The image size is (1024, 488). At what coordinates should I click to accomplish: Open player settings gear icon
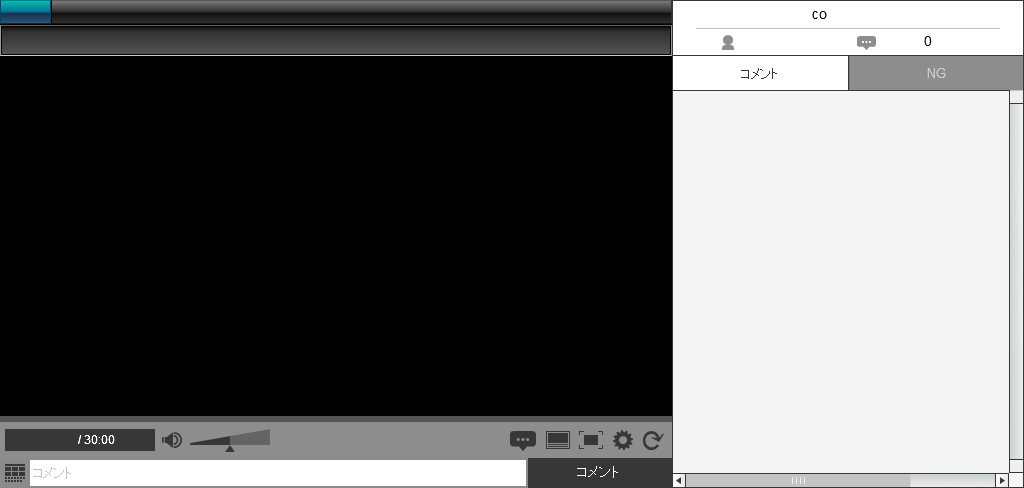click(623, 440)
